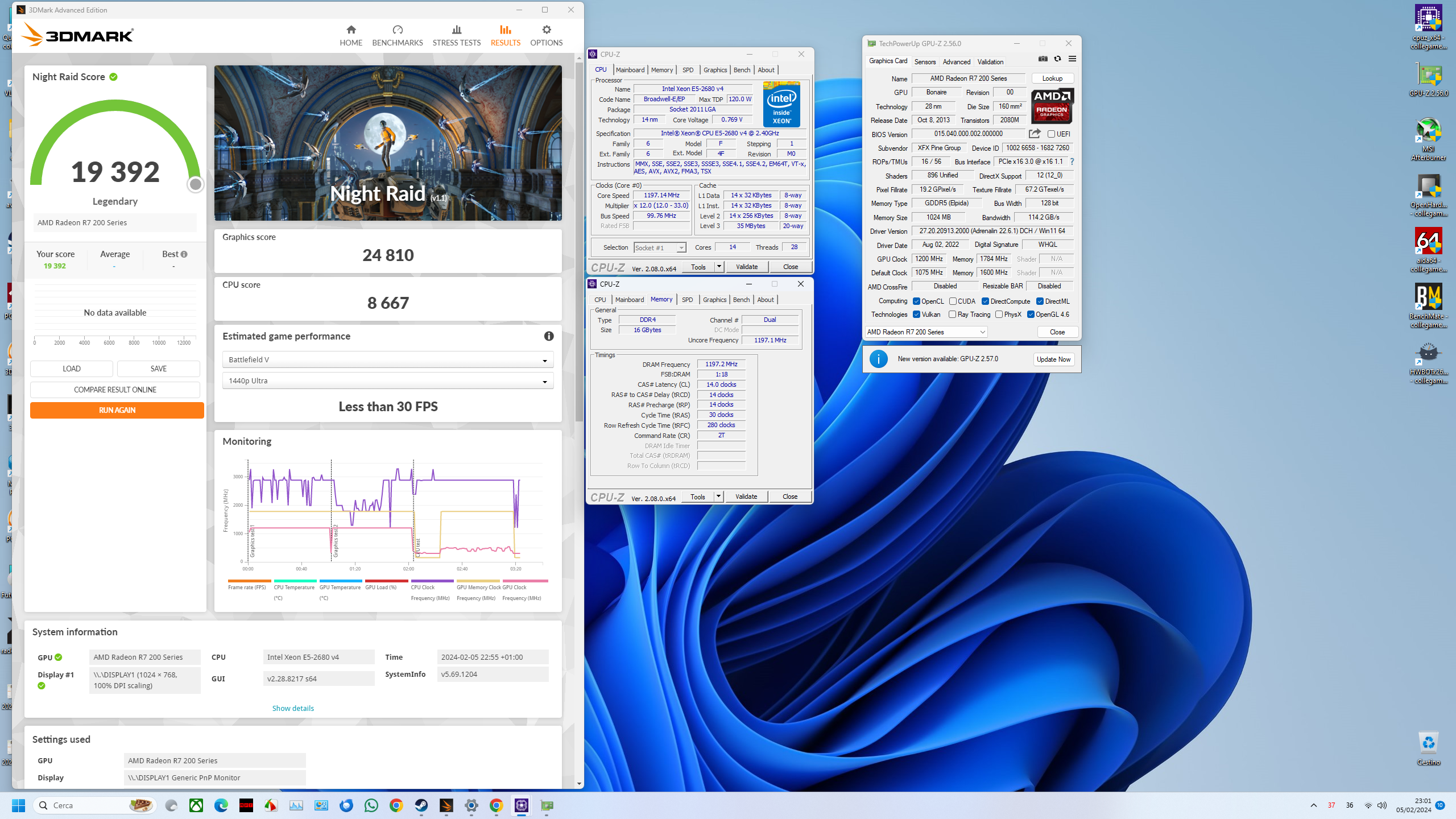
Task: Click the WhatsApp icon in the taskbar
Action: [x=371, y=805]
